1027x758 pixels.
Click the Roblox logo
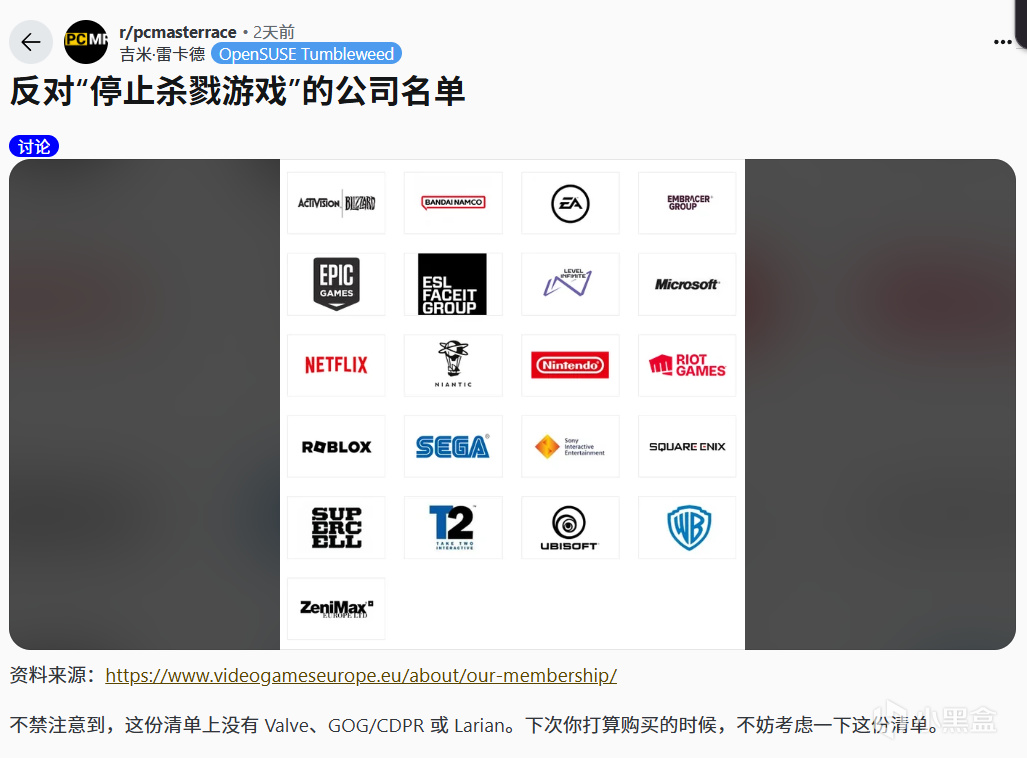(x=337, y=447)
